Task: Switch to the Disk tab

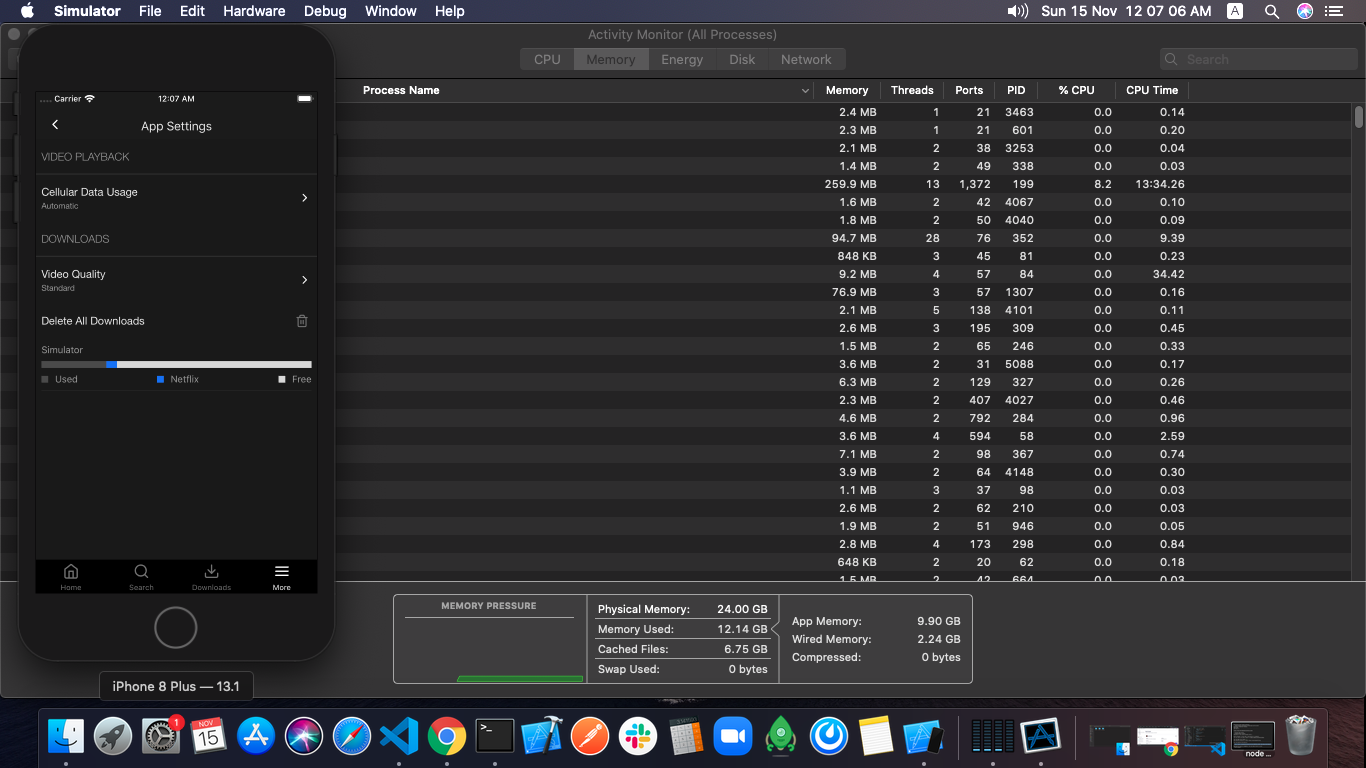Action: [742, 59]
